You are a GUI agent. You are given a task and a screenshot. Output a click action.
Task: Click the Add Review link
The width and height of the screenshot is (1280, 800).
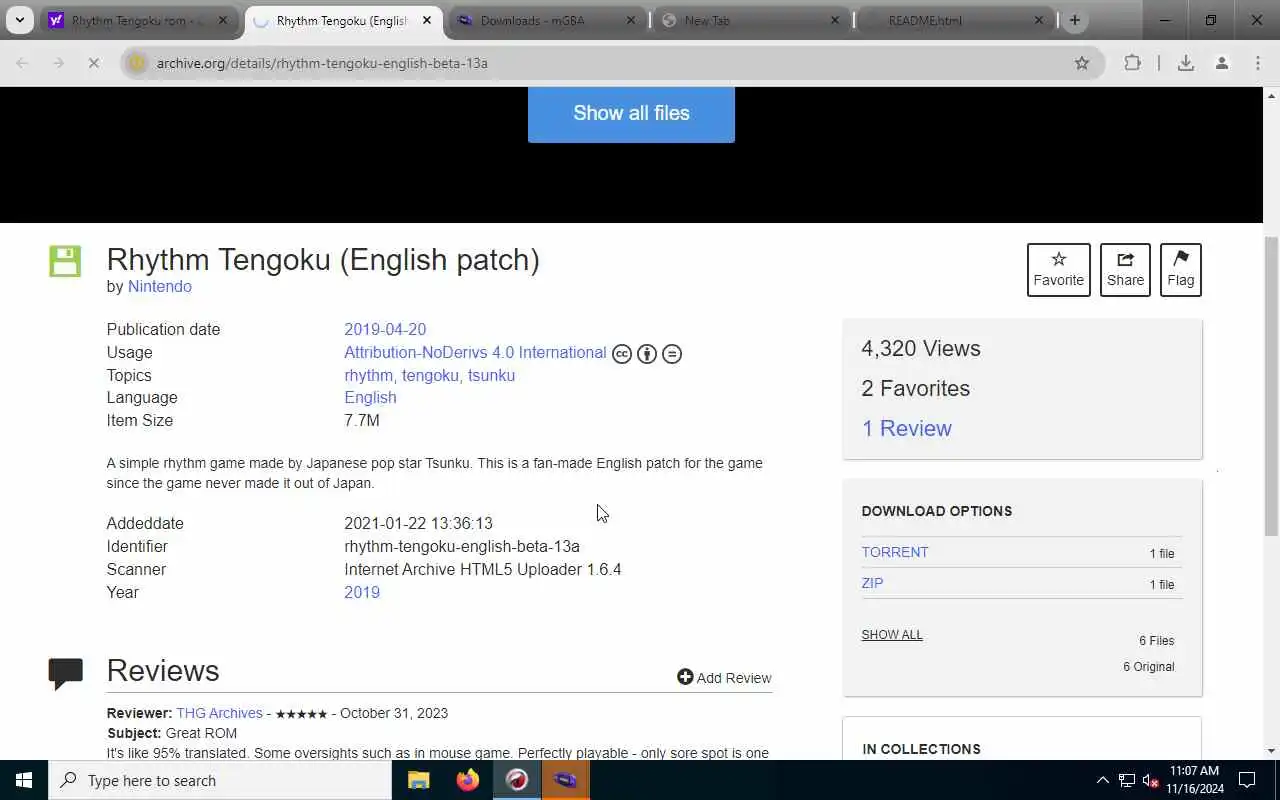(734, 678)
